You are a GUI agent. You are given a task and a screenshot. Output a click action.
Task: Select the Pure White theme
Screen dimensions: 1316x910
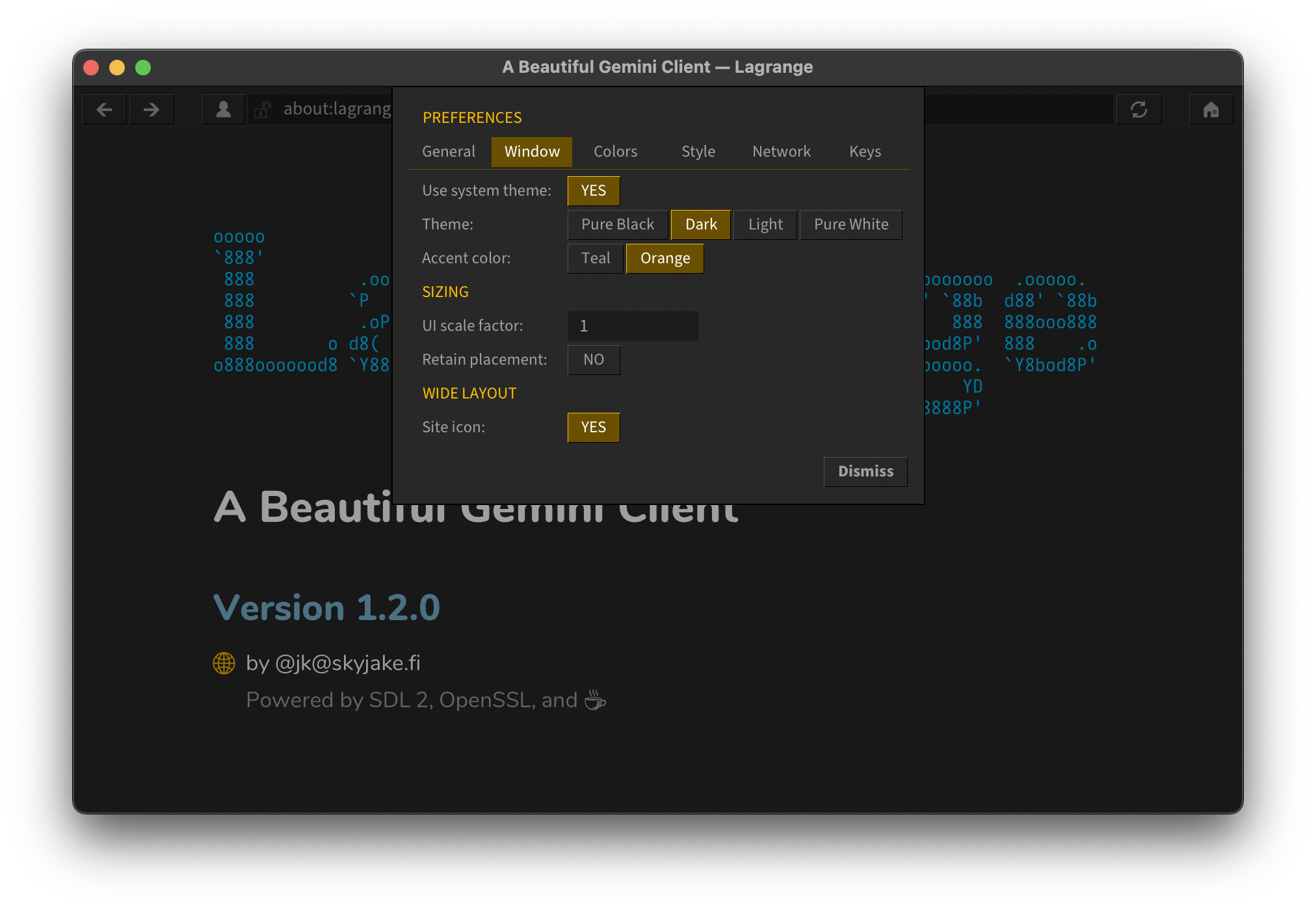(x=851, y=224)
